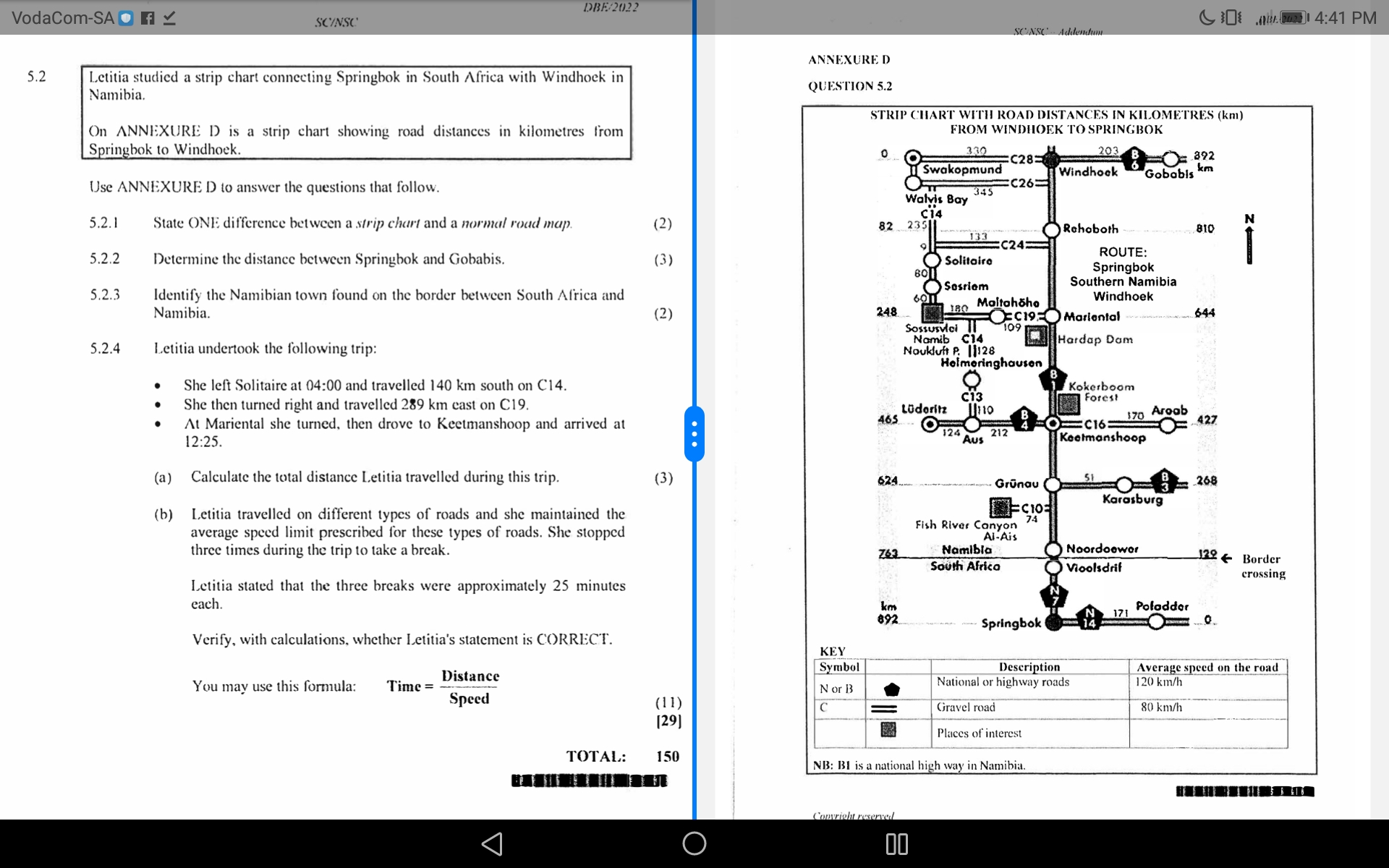
Task: Tap the barcode at bottom of left page
Action: (589, 781)
